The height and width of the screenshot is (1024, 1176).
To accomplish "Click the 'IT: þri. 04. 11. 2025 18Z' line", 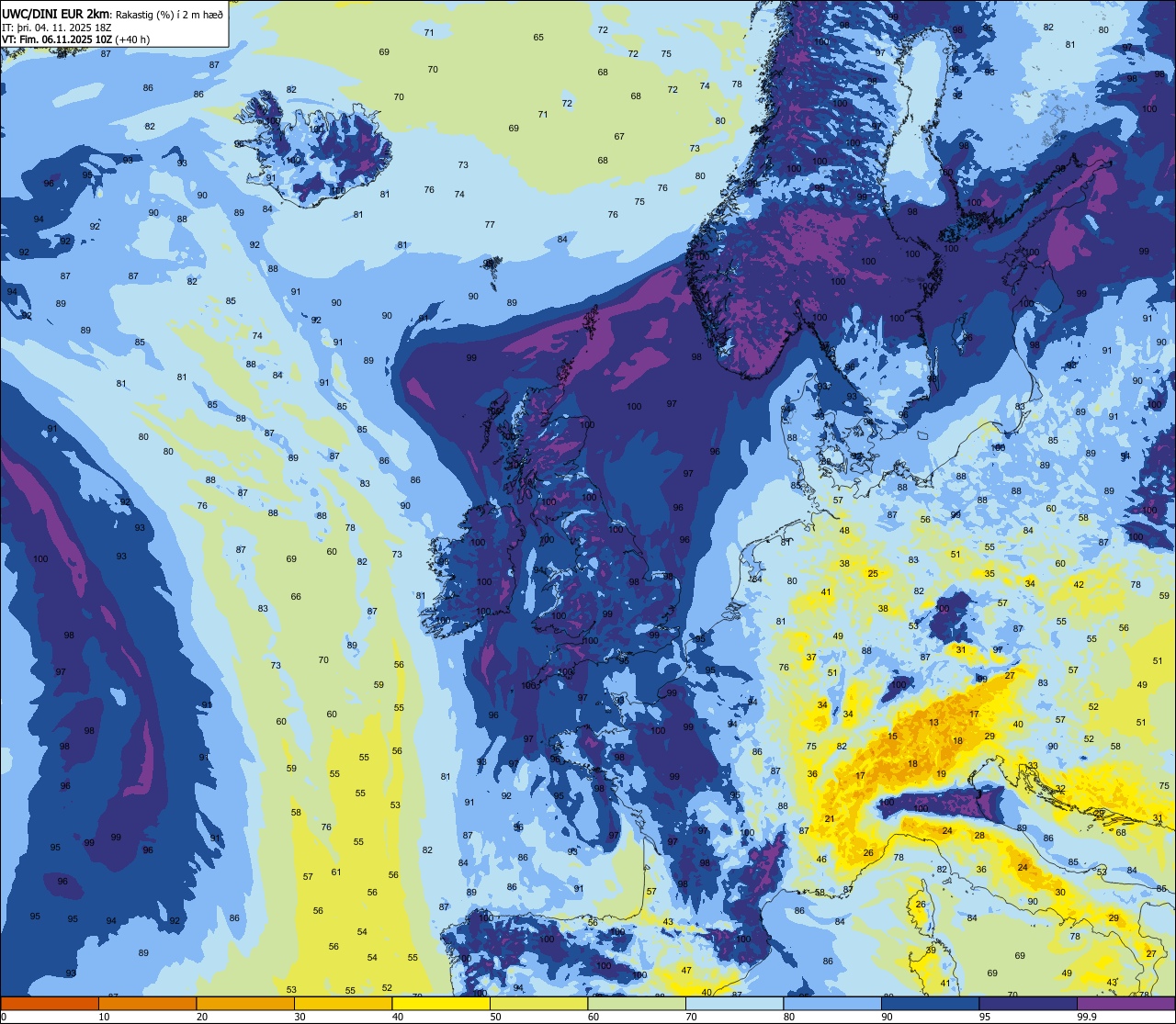I will [57, 28].
